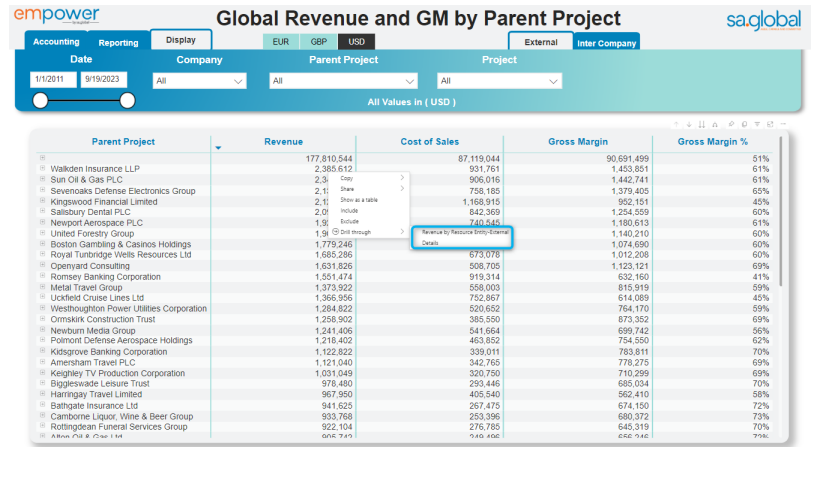Screen dimensions: 829x500
Task: Switch to the Reporting tab
Action: 118,42
